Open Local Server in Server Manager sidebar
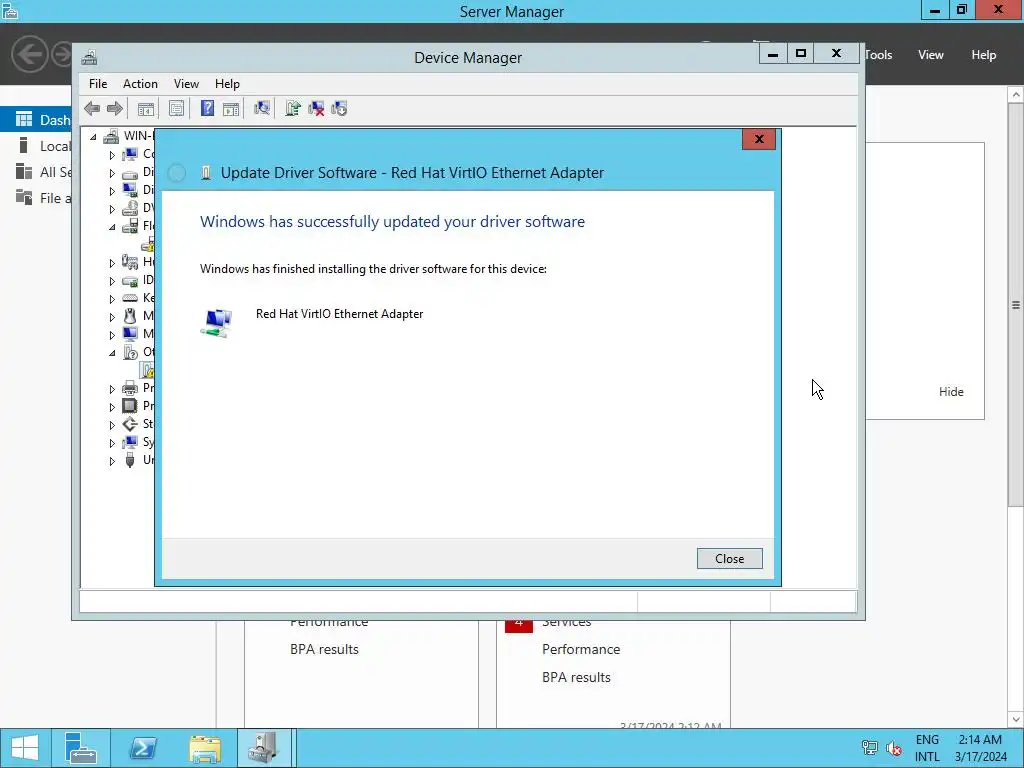This screenshot has width=1024, height=768. 36,146
